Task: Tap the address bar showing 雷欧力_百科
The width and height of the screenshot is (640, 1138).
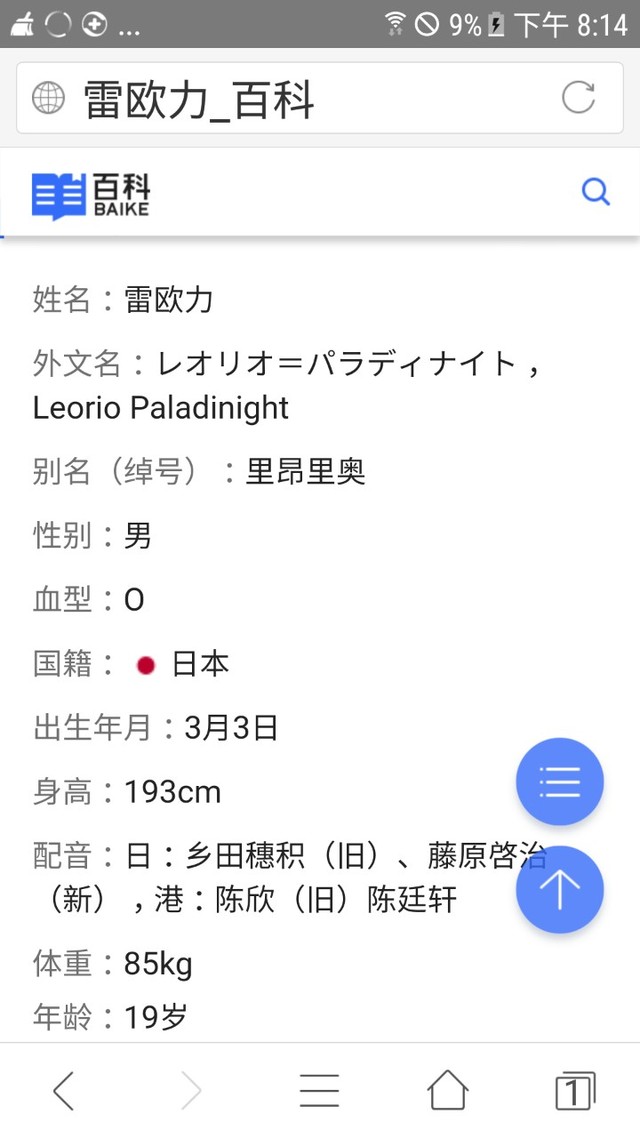Action: [x=300, y=98]
